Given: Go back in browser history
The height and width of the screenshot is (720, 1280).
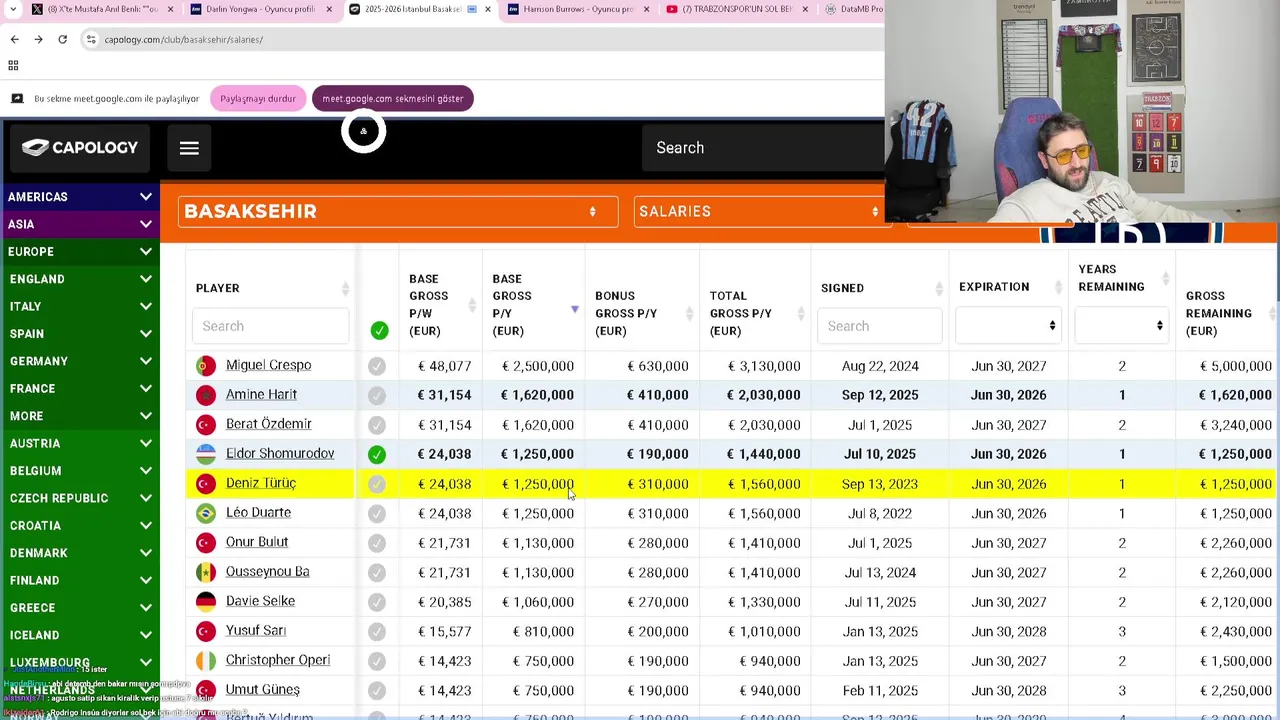Looking at the screenshot, I should click(14, 39).
